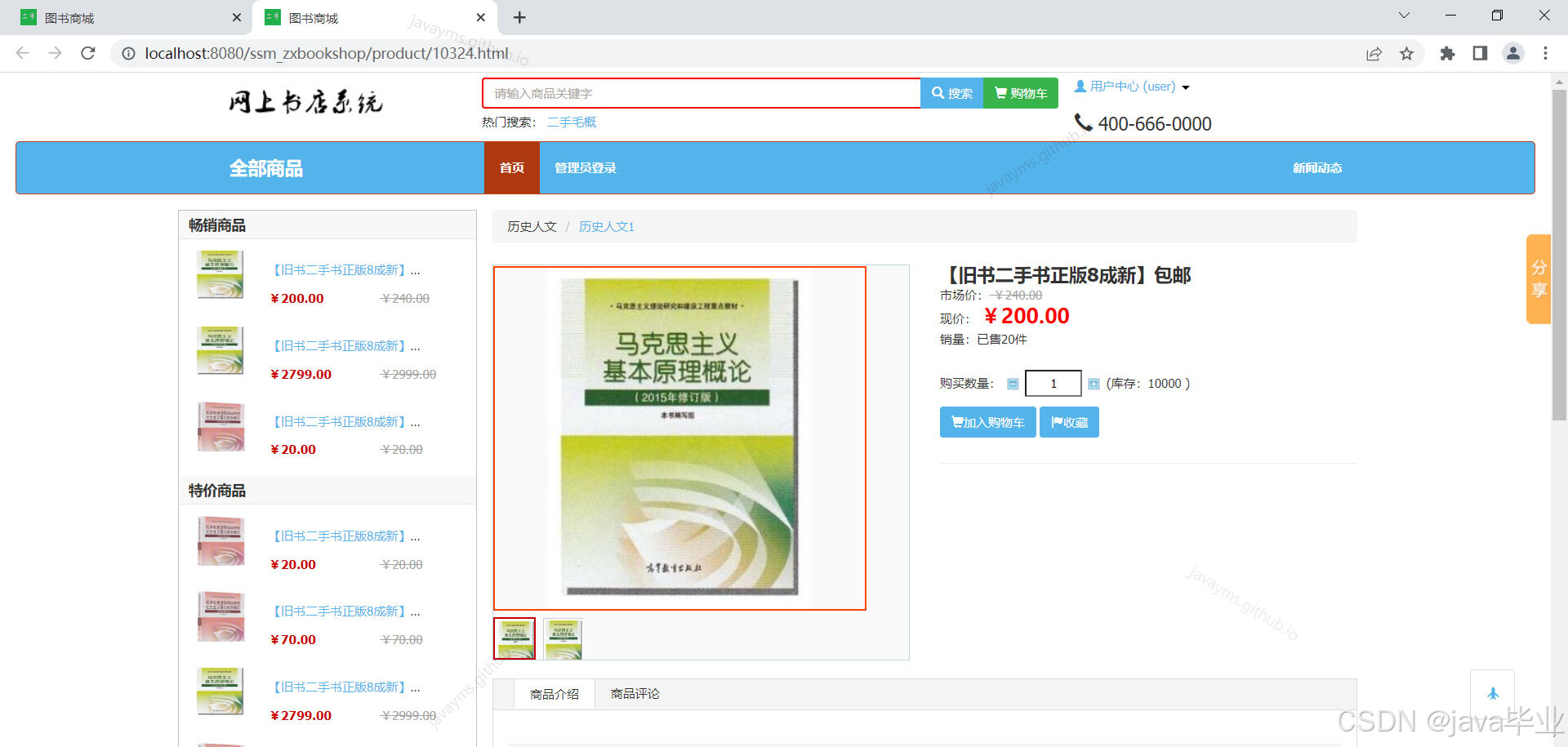Click the back-to-top rocket icon
Viewport: 1568px width, 747px height.
[x=1492, y=693]
